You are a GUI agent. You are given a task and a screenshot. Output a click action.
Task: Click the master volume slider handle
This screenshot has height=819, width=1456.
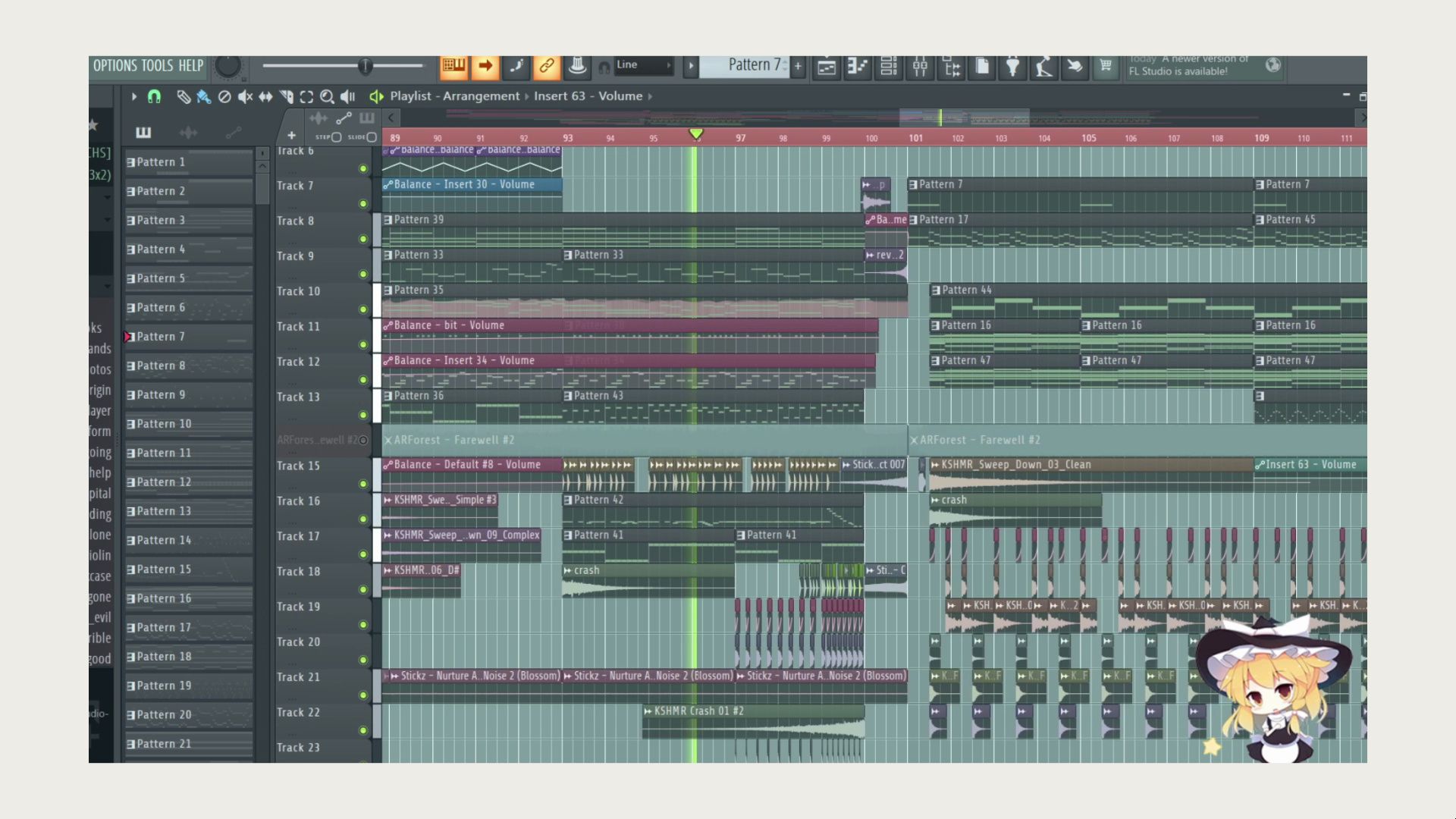point(365,66)
